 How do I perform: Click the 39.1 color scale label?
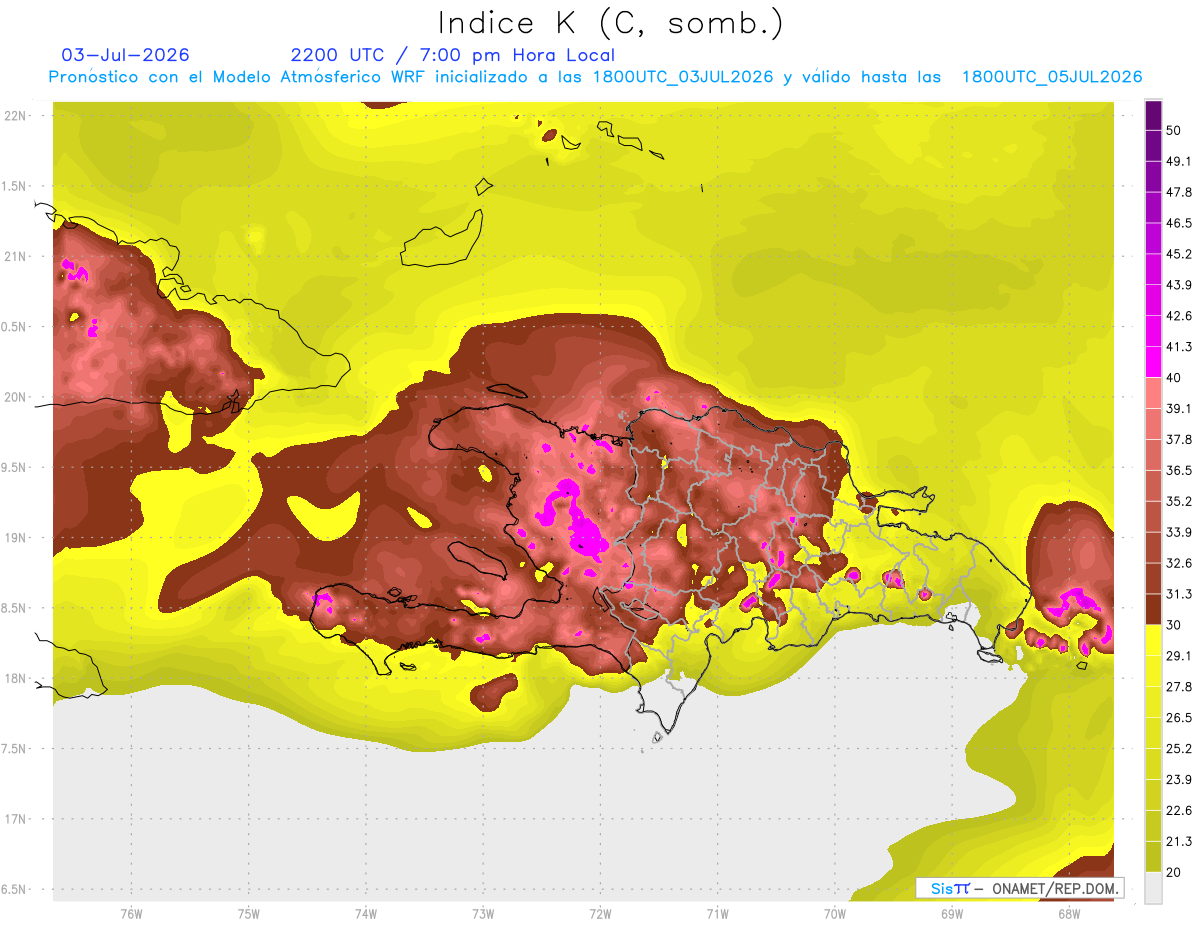(x=1178, y=408)
